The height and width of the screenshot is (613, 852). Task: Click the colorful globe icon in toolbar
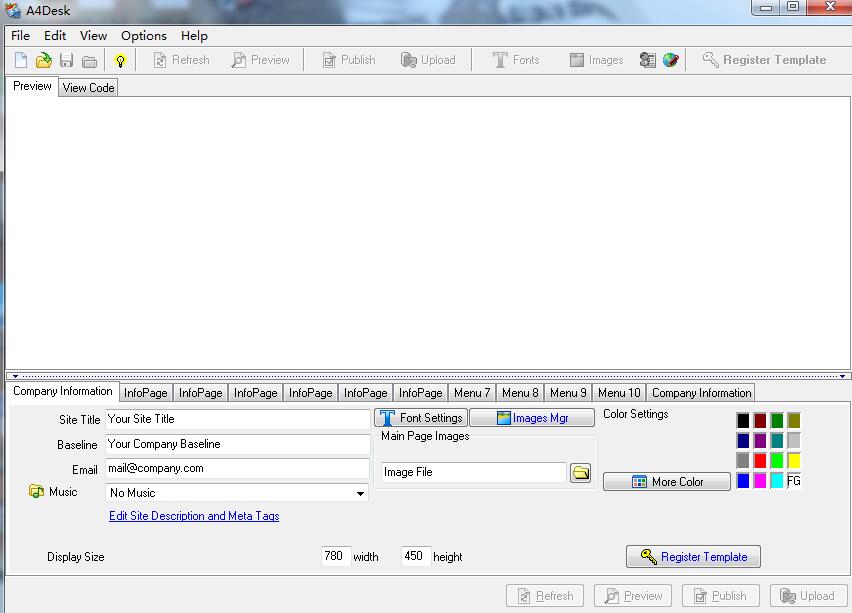coord(671,60)
